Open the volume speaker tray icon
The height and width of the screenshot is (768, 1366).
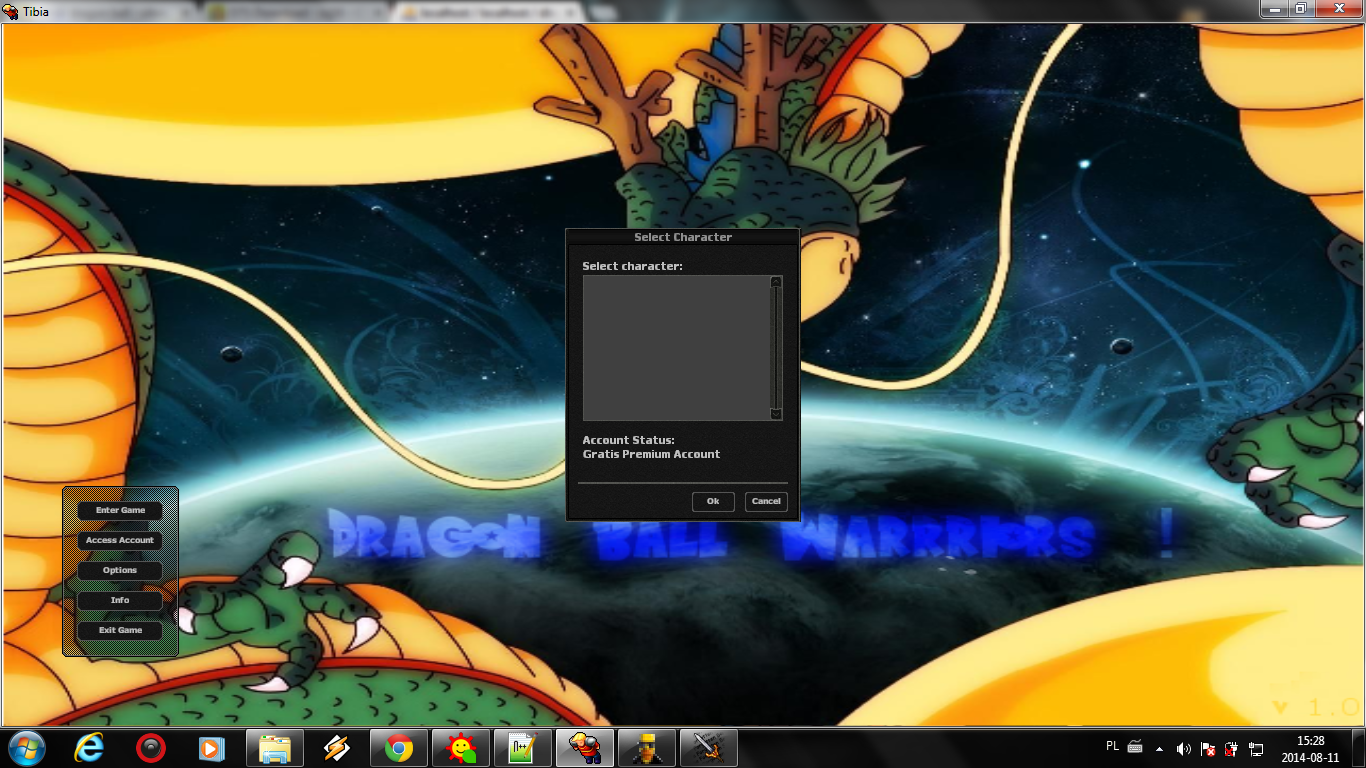click(1184, 748)
